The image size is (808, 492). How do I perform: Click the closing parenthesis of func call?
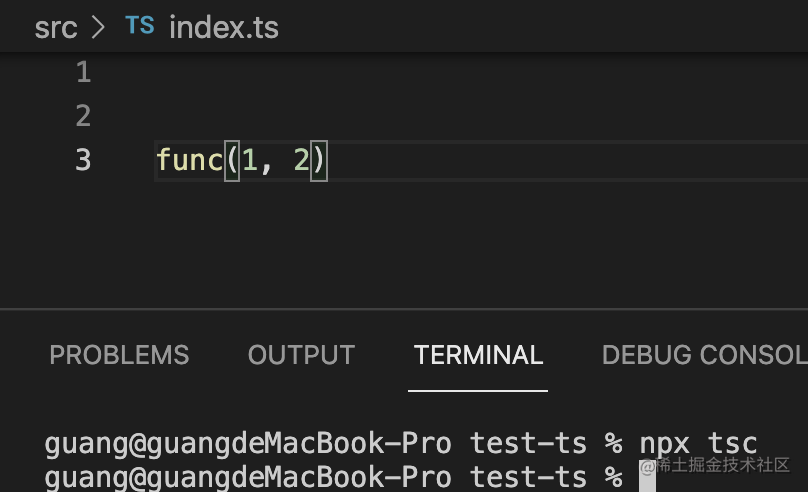coord(319,160)
